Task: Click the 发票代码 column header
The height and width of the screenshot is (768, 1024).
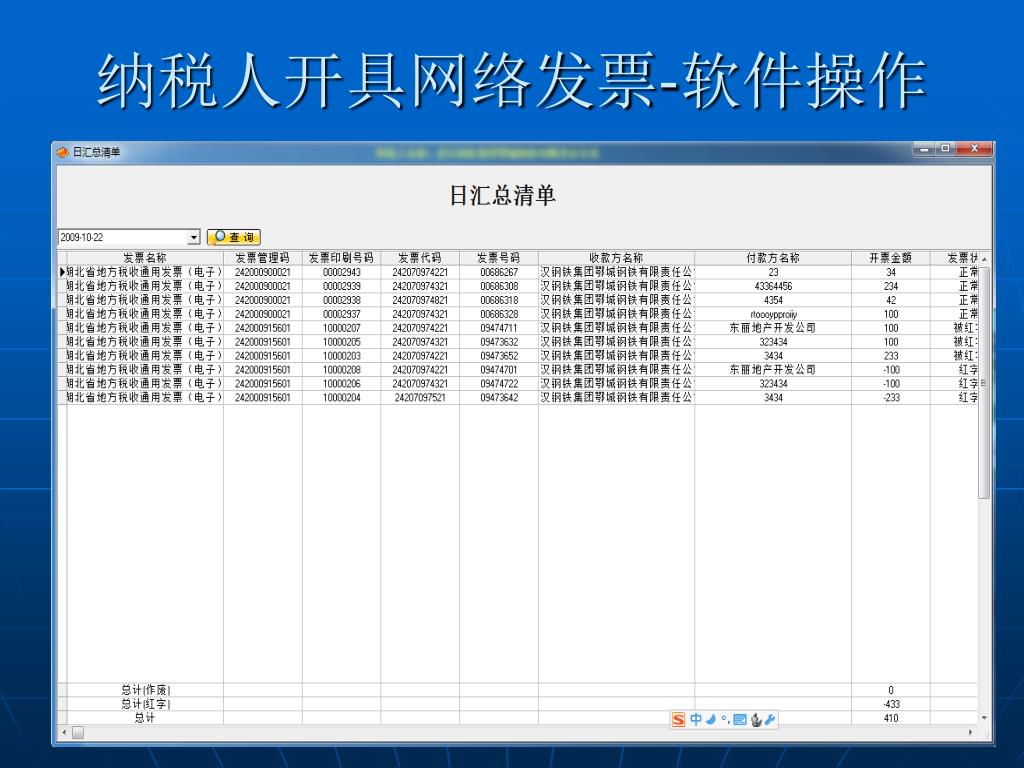Action: click(420, 257)
